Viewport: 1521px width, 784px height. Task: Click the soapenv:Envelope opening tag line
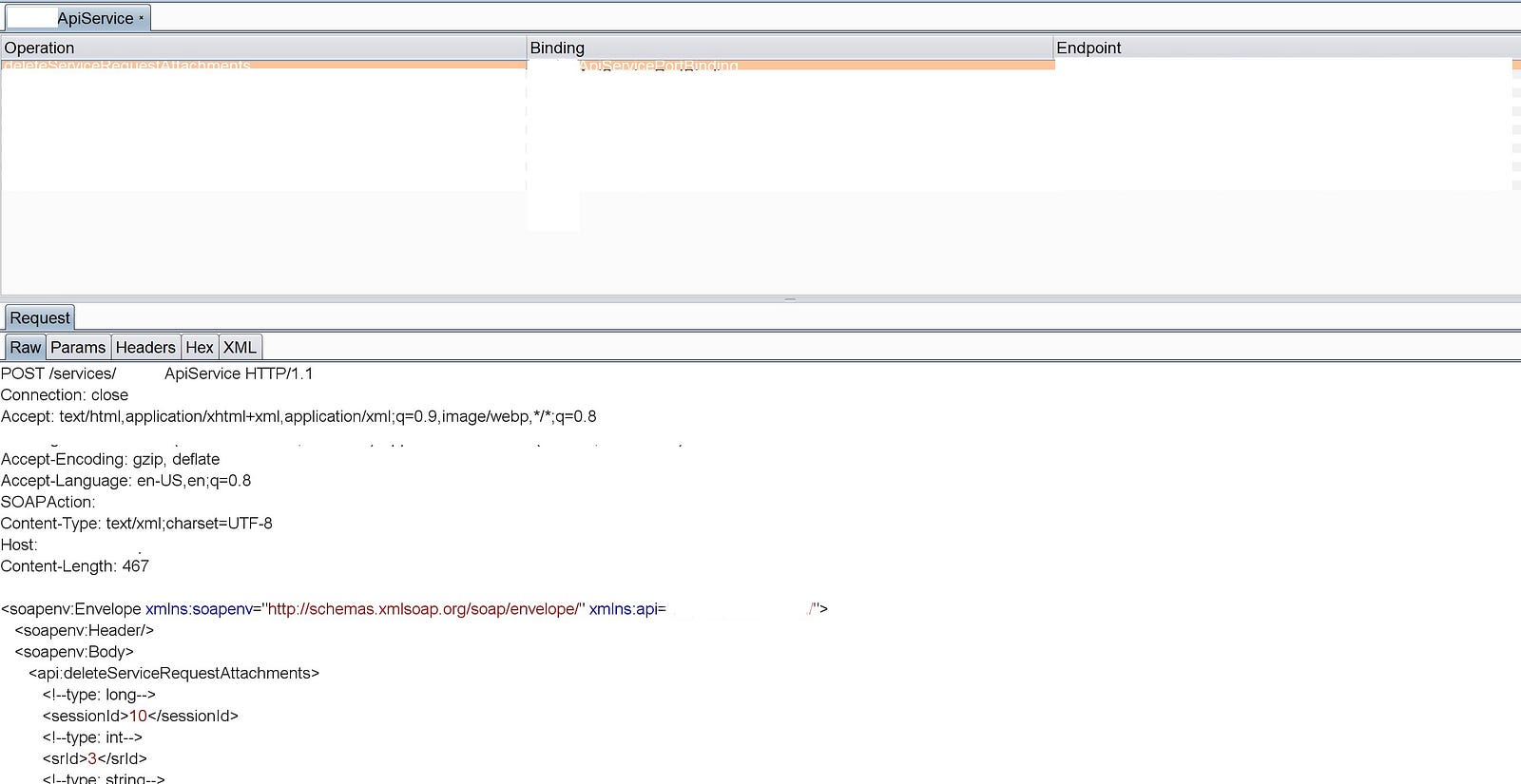tap(414, 609)
